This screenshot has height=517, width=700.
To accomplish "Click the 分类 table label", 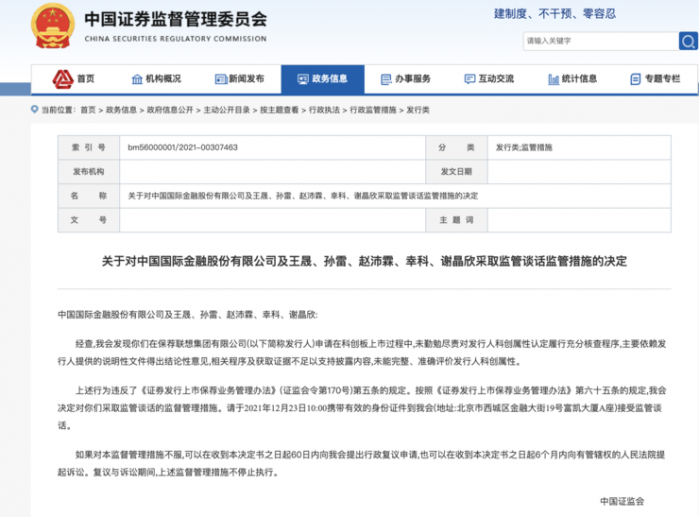I will [x=456, y=147].
